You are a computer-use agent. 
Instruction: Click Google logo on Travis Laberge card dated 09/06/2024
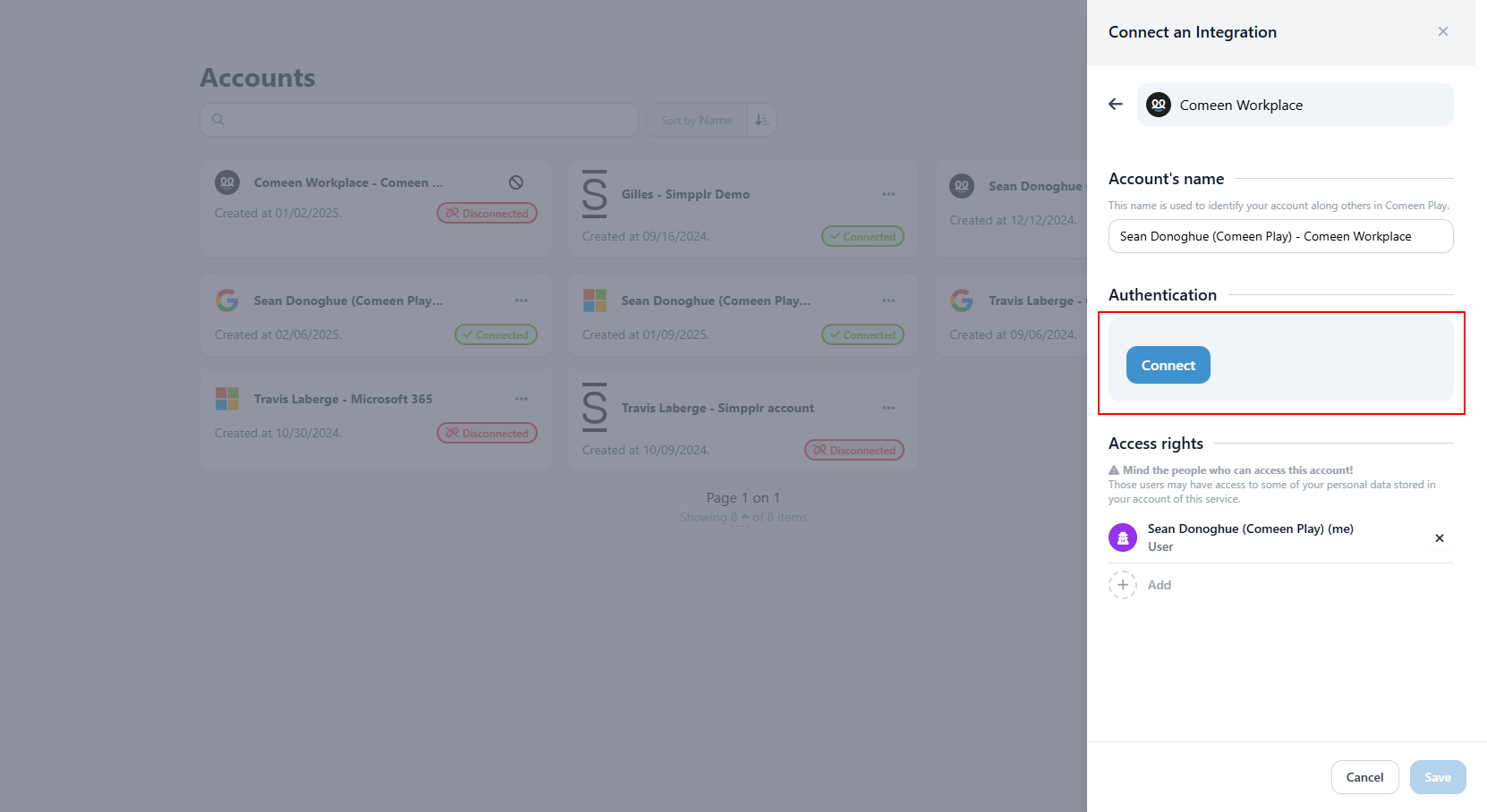tap(962, 300)
